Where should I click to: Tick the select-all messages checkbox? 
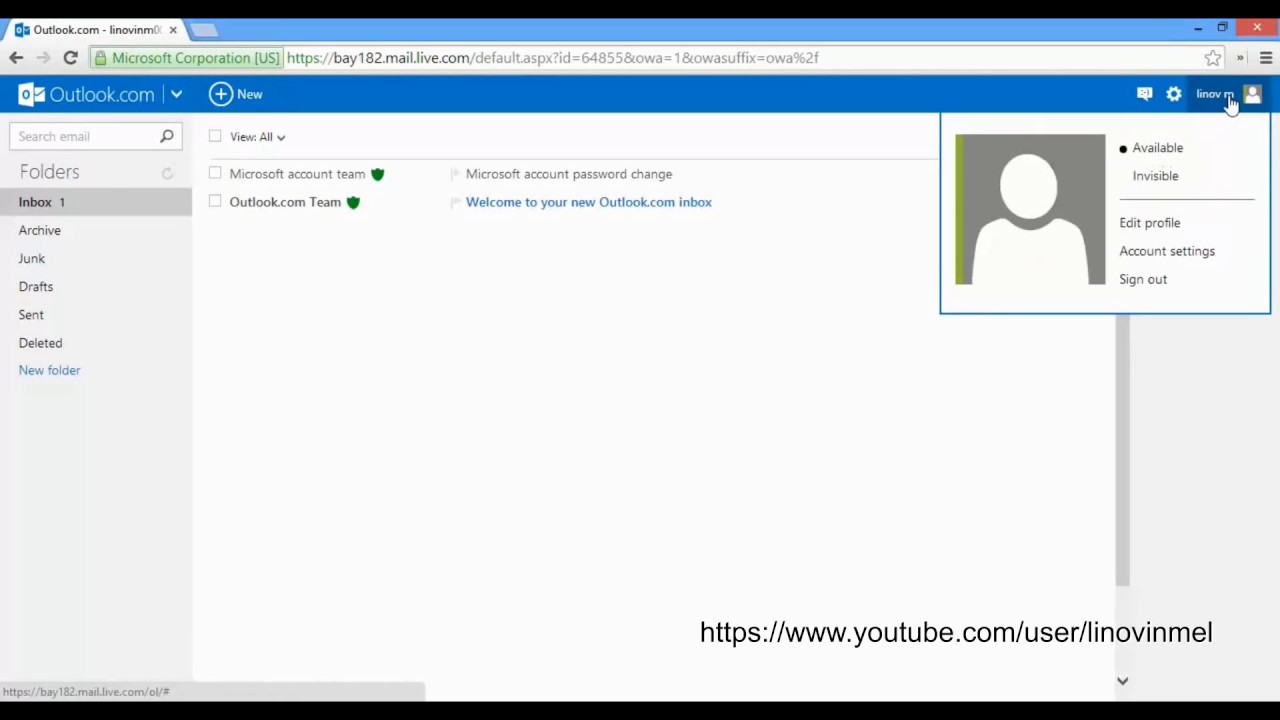[215, 136]
